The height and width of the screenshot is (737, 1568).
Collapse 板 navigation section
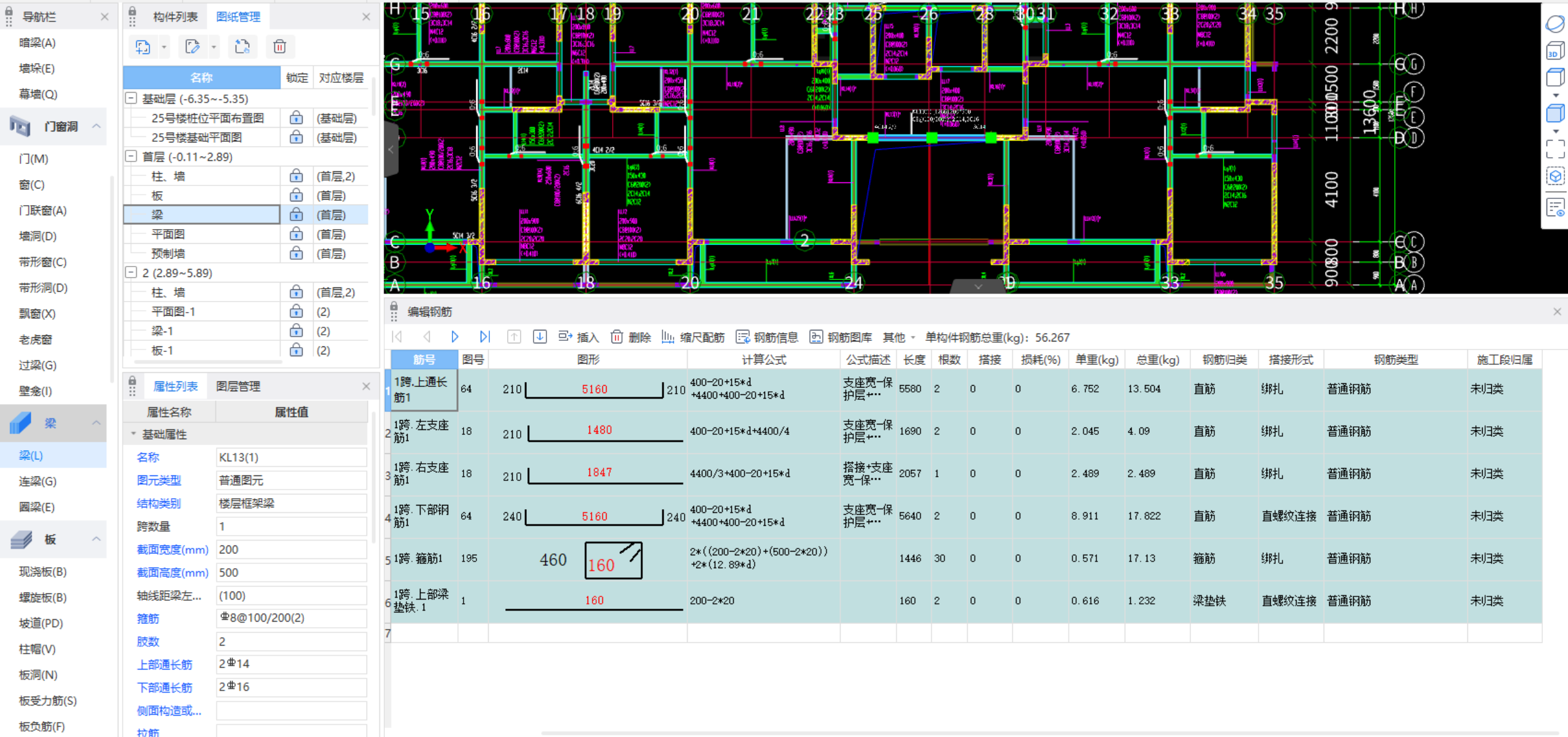(96, 539)
